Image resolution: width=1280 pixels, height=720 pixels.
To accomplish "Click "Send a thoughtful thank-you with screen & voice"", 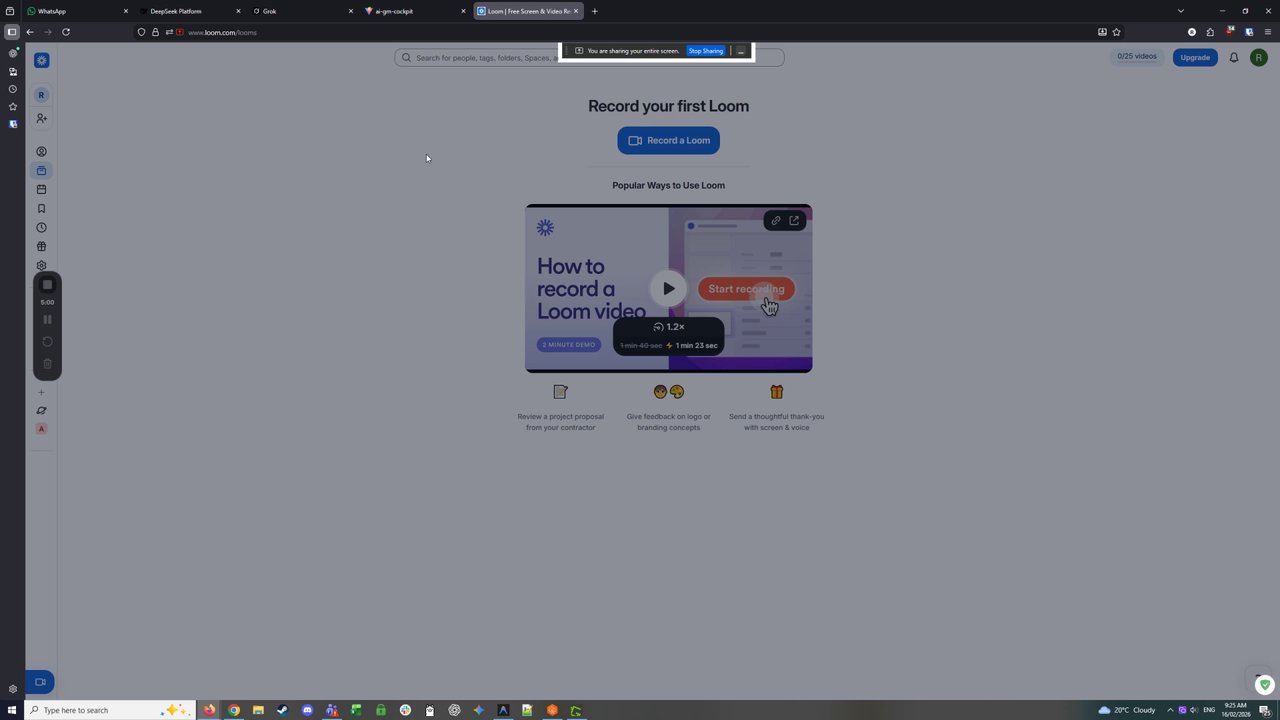I will (776, 422).
